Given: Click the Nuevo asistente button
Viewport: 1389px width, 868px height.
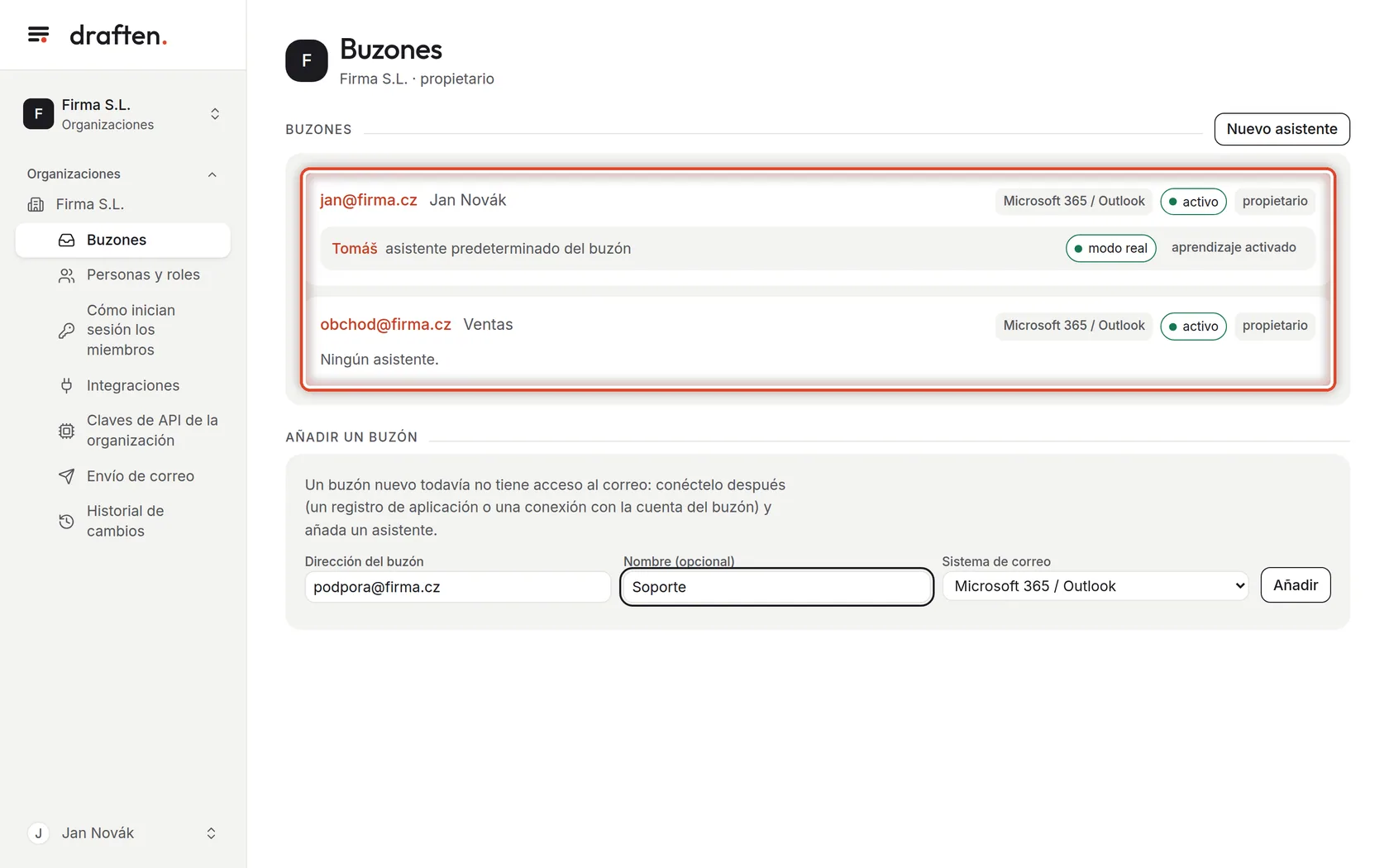Looking at the screenshot, I should coord(1282,129).
